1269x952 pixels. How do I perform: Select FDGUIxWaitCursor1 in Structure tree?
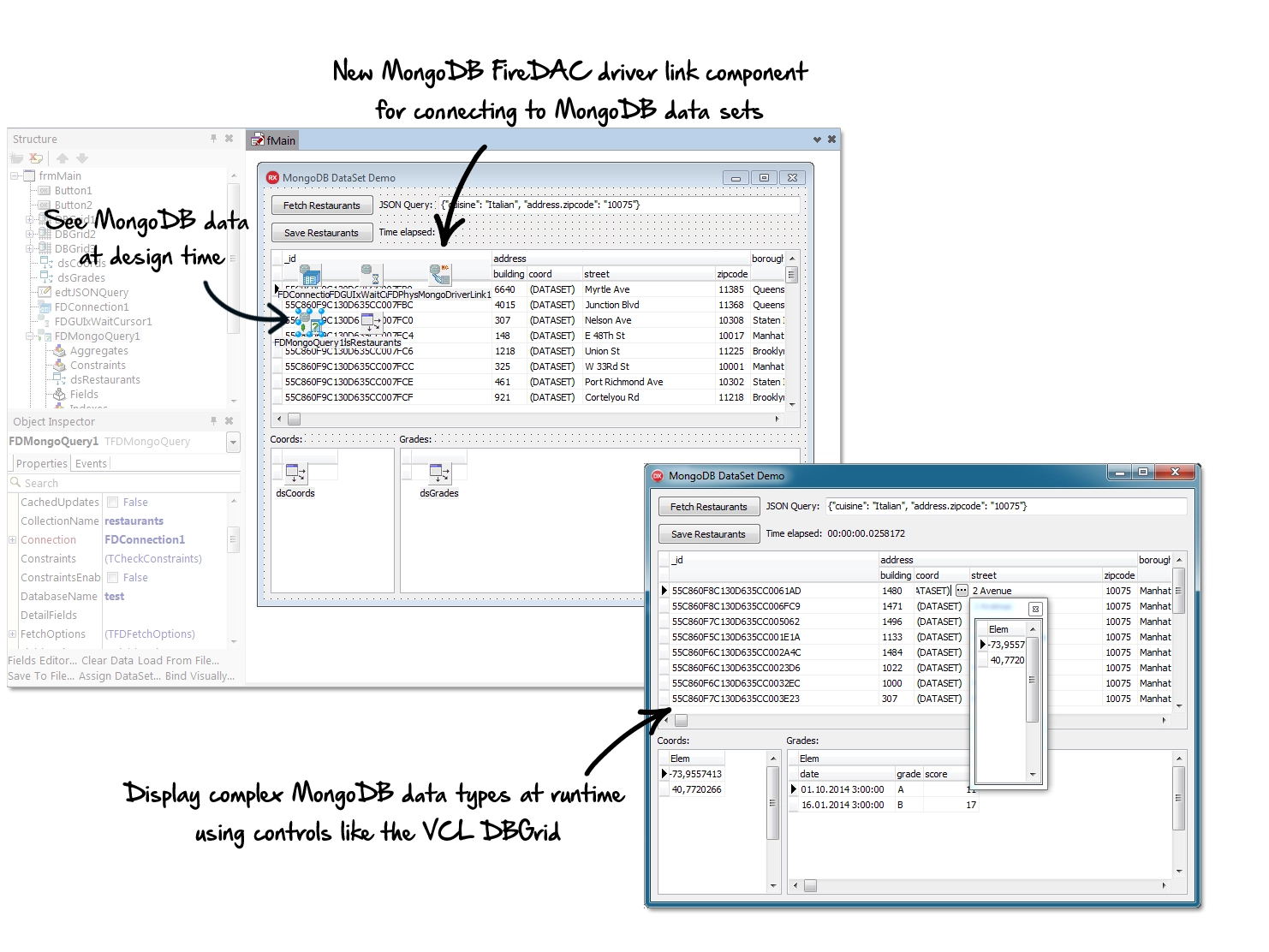(104, 321)
